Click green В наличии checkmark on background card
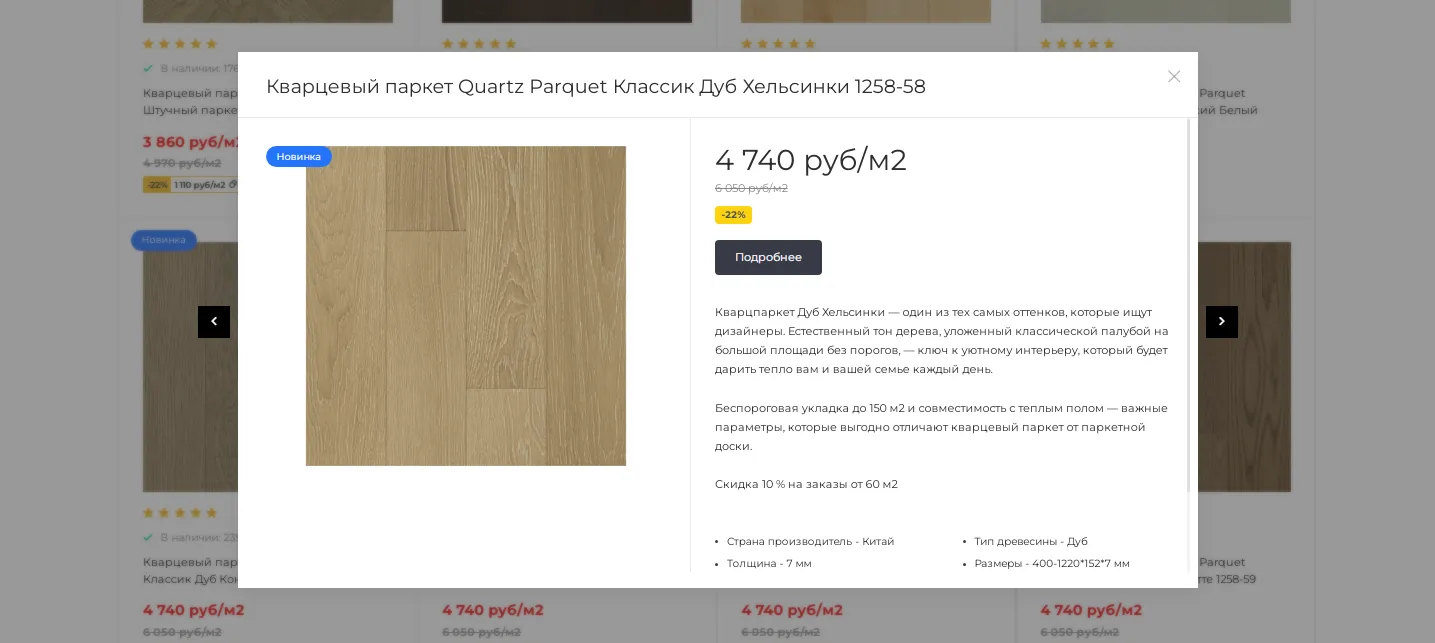This screenshot has width=1435, height=643. coord(148,68)
